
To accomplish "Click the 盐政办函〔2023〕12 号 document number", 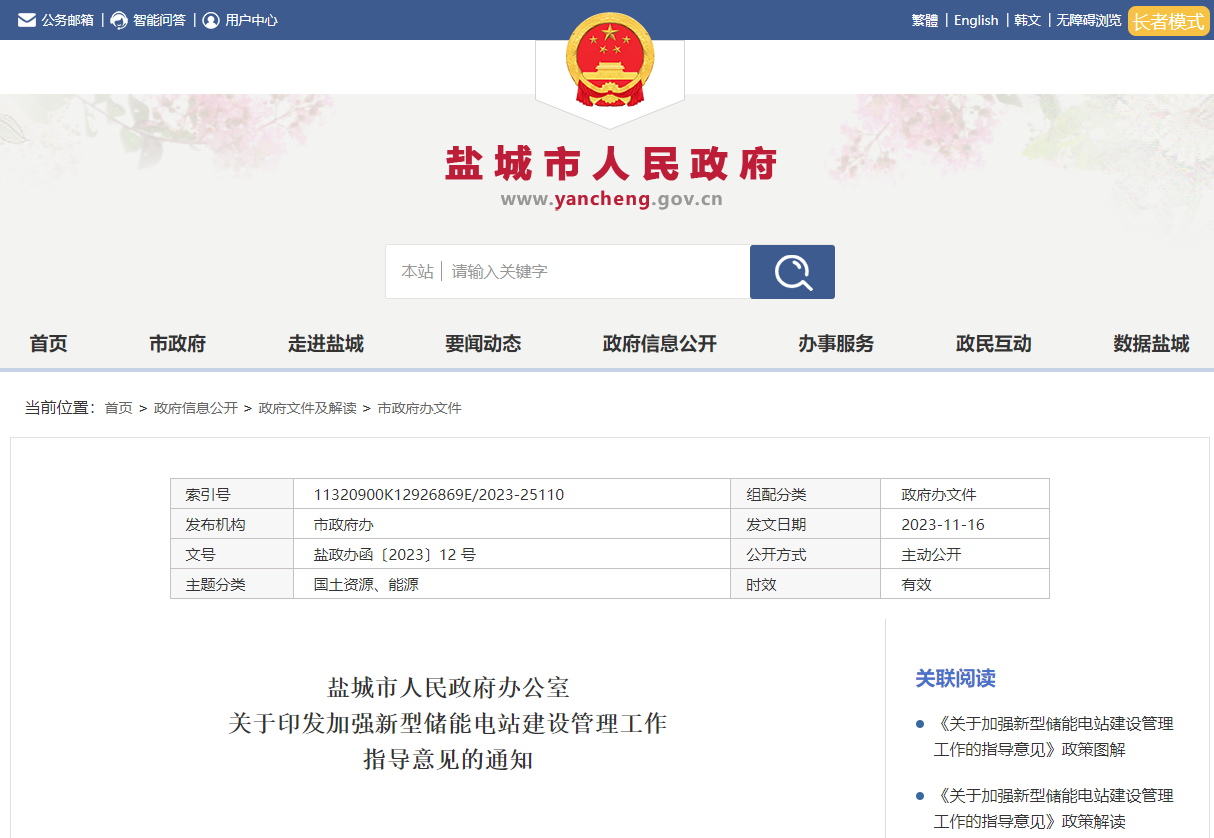I will point(394,554).
